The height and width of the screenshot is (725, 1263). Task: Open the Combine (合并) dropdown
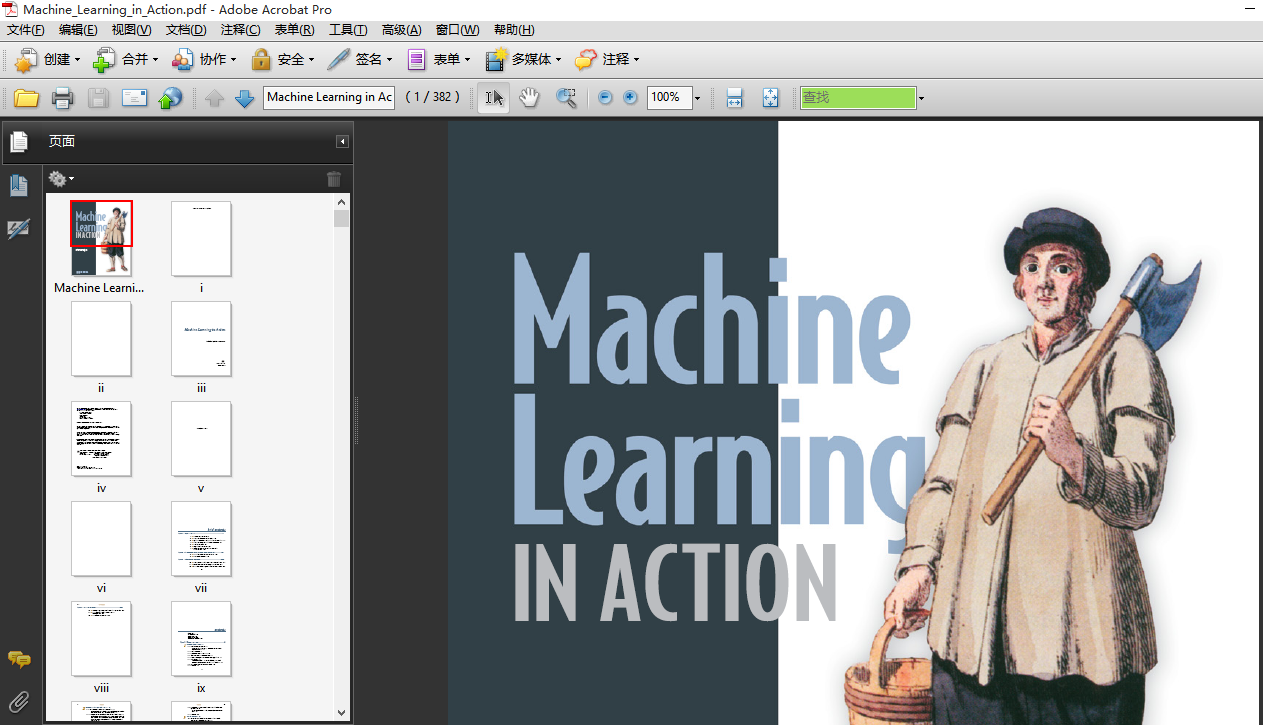[125, 60]
